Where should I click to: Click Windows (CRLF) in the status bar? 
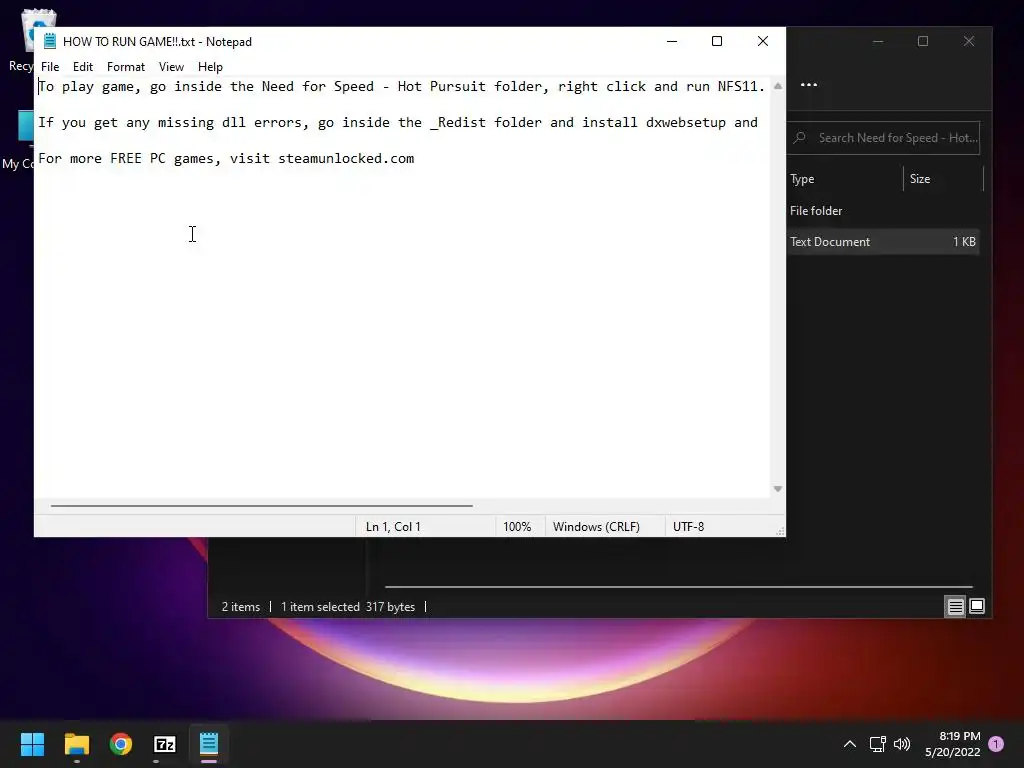[x=596, y=526]
